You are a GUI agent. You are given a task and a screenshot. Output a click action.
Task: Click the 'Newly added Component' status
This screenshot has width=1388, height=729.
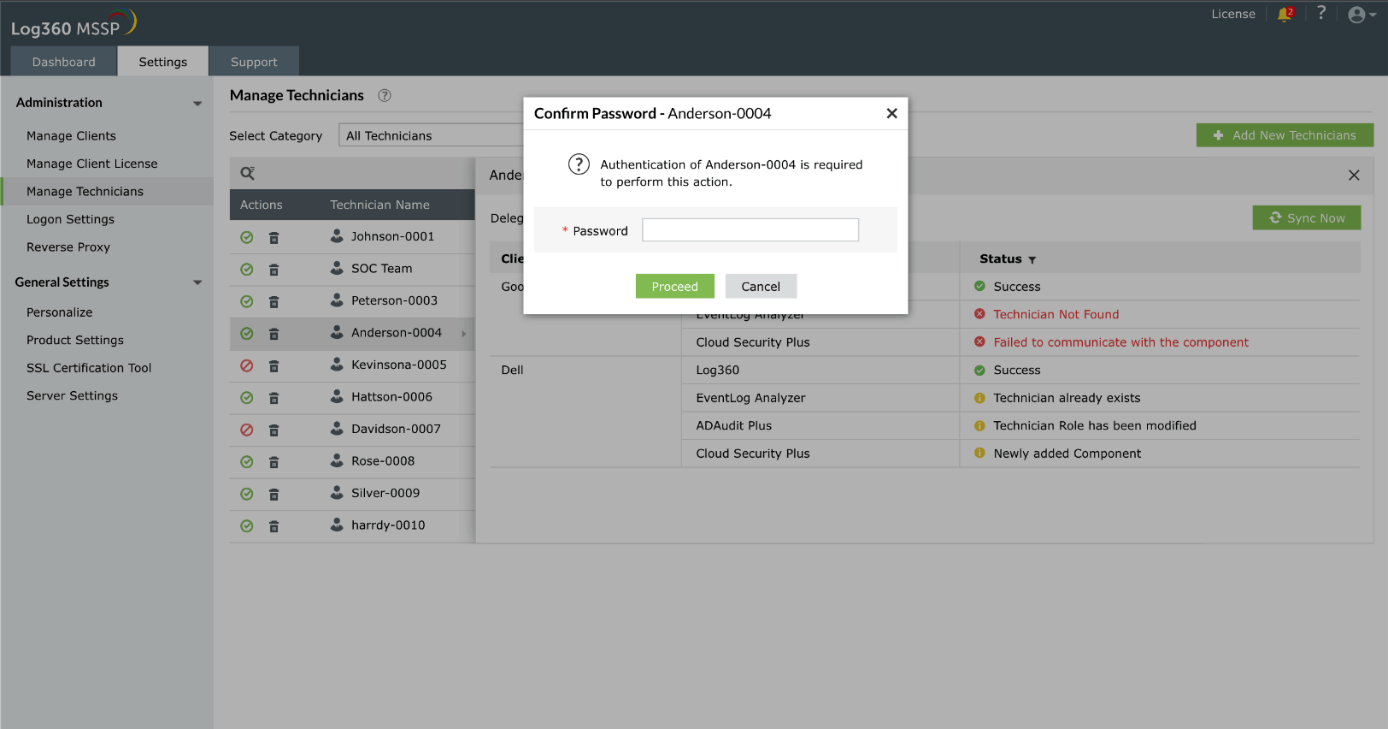1067,454
